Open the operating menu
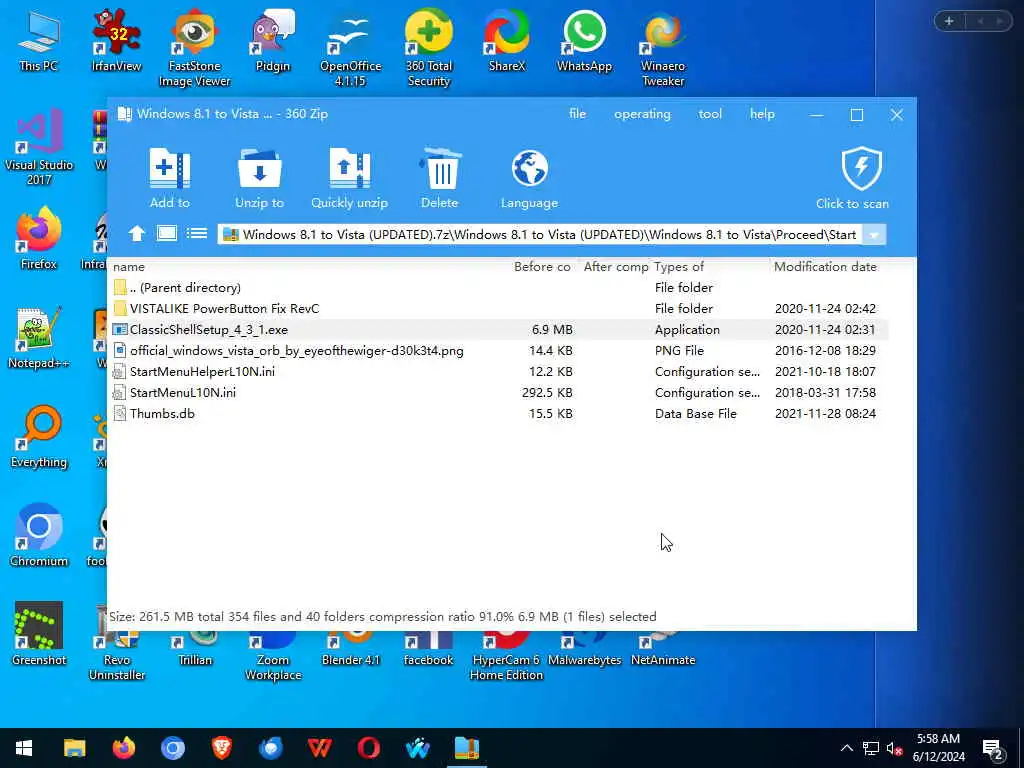Image resolution: width=1024 pixels, height=768 pixels. [642, 114]
